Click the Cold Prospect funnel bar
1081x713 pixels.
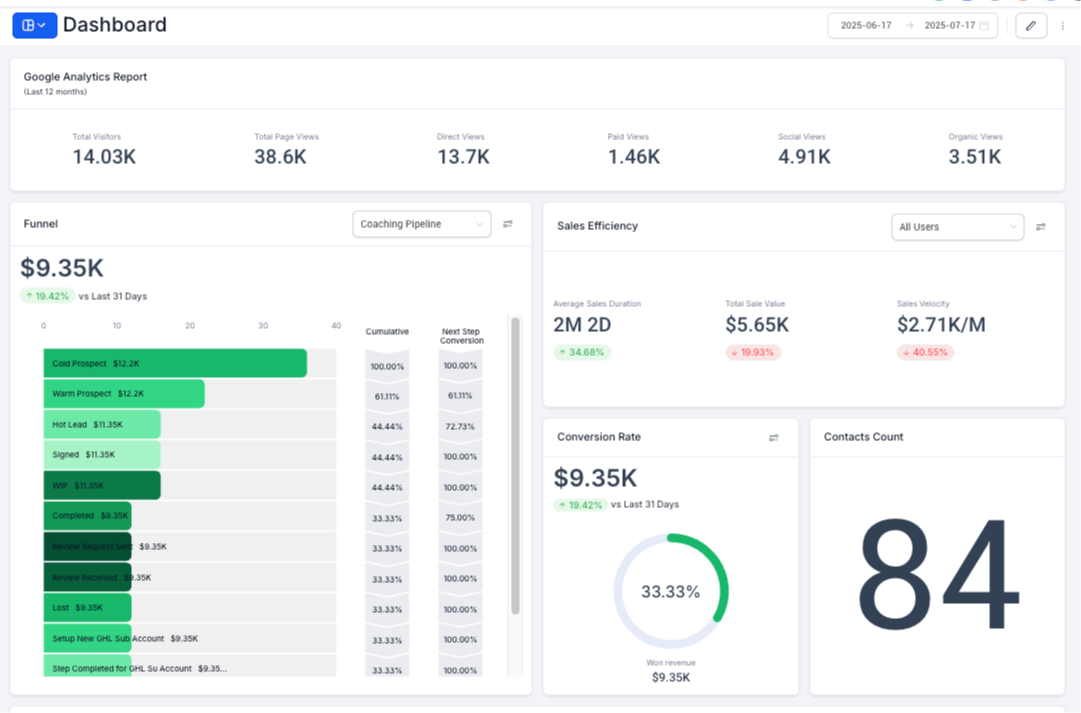pyautogui.click(x=174, y=364)
